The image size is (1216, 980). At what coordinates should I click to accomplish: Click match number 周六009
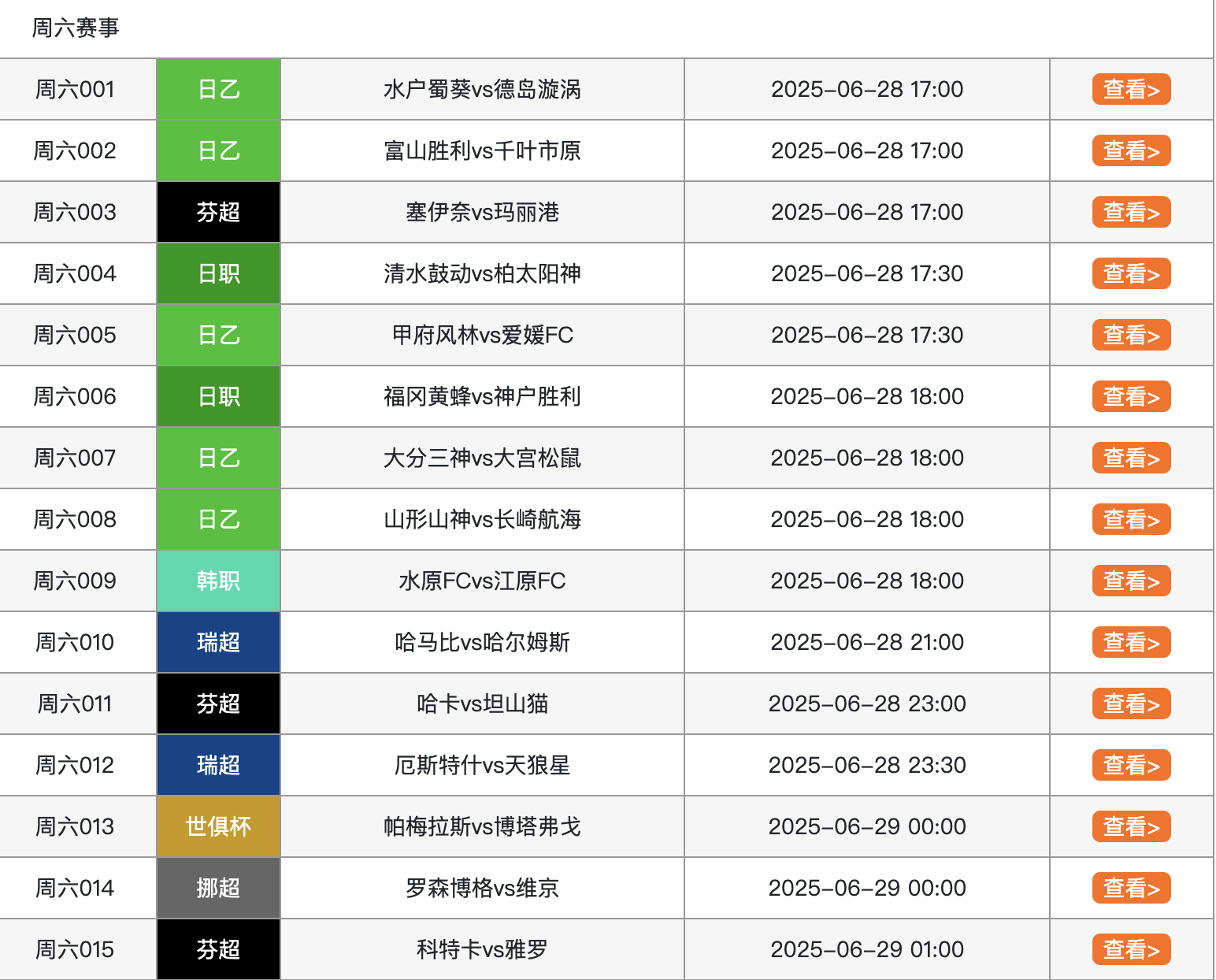click(x=75, y=581)
